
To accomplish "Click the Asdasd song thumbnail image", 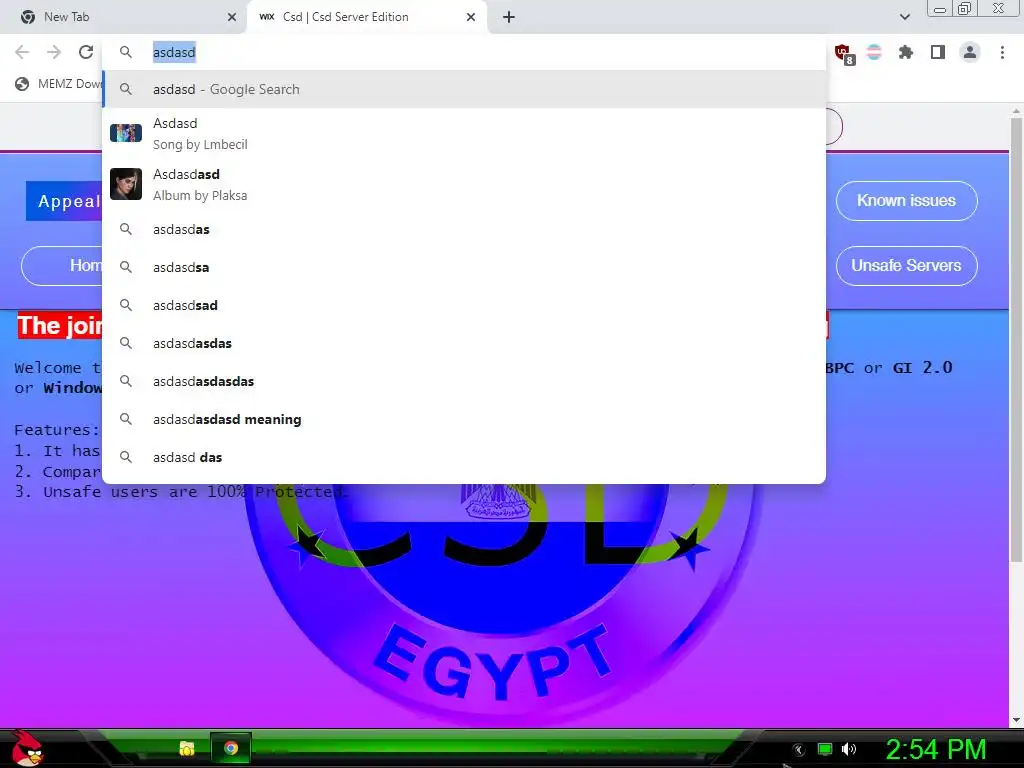I will pyautogui.click(x=126, y=133).
